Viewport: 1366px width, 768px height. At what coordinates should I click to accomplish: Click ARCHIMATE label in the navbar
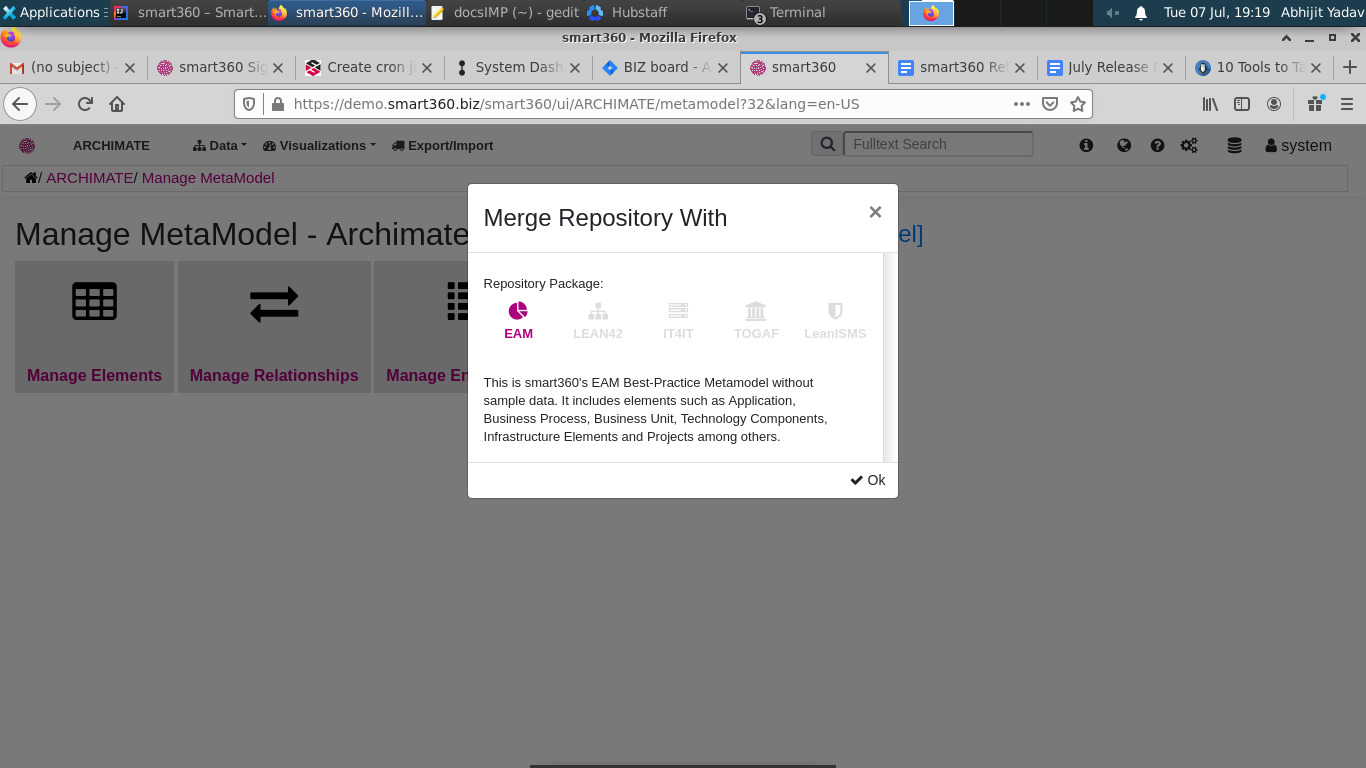click(x=111, y=146)
